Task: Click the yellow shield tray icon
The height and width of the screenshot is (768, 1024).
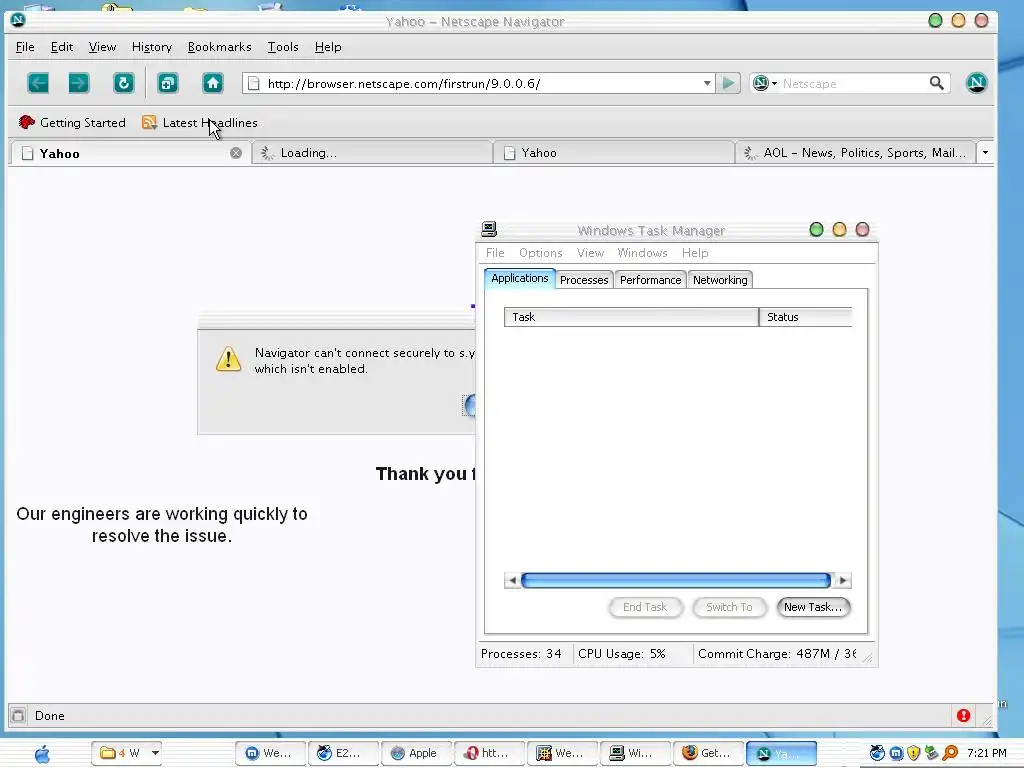Action: pyautogui.click(x=914, y=753)
